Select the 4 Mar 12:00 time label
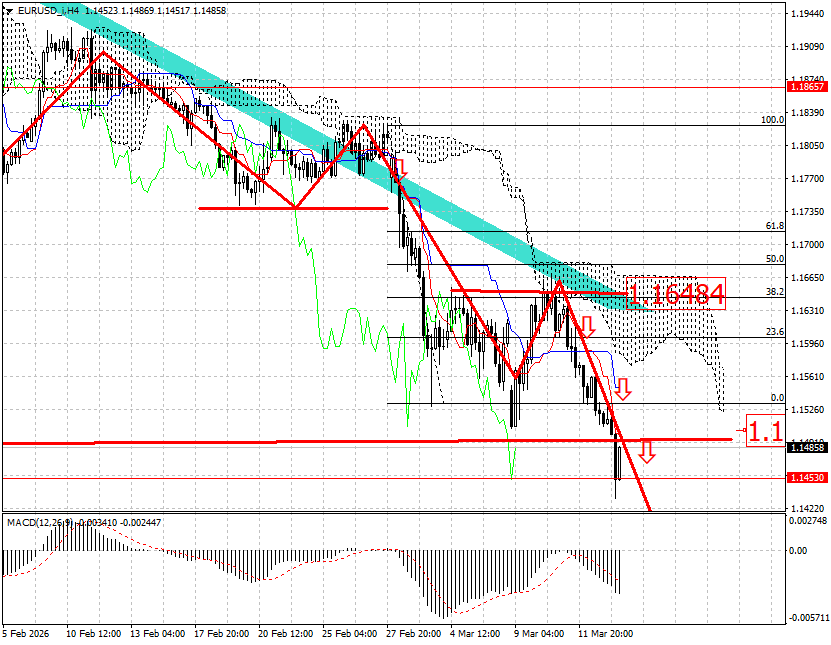 (475, 634)
